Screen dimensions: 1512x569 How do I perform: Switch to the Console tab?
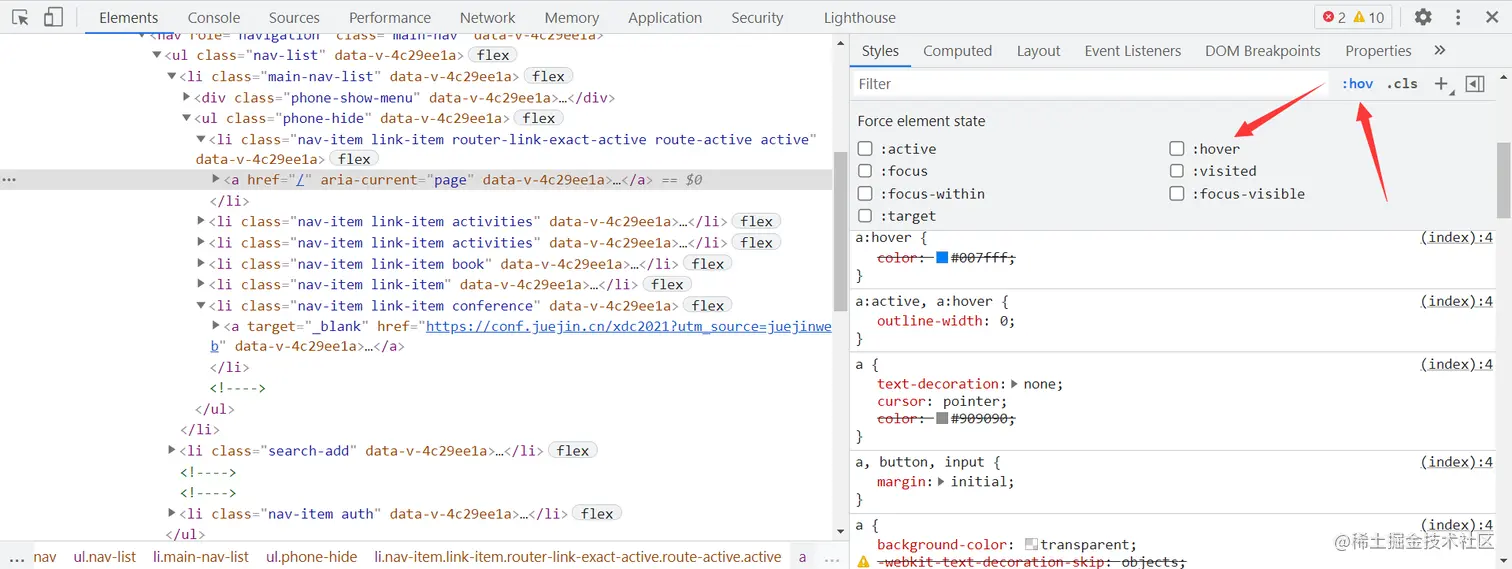tap(214, 17)
